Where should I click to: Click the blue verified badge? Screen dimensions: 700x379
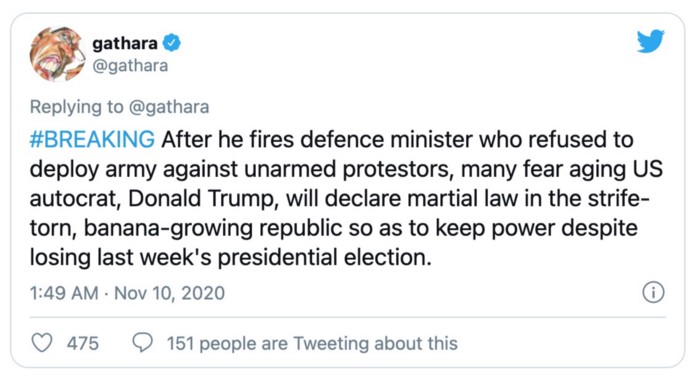172,43
